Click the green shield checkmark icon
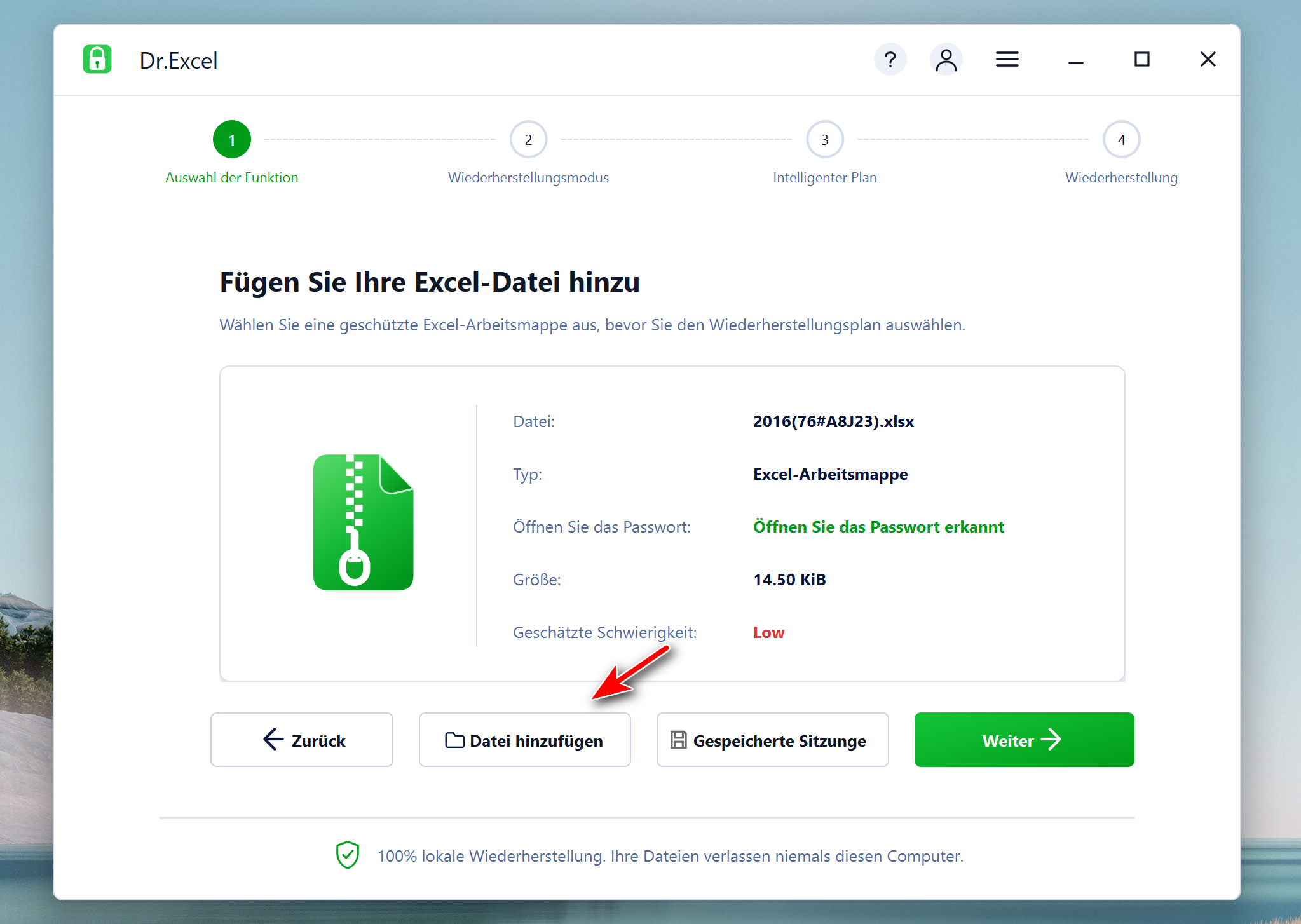Screen dimensions: 1301x924 [348, 855]
